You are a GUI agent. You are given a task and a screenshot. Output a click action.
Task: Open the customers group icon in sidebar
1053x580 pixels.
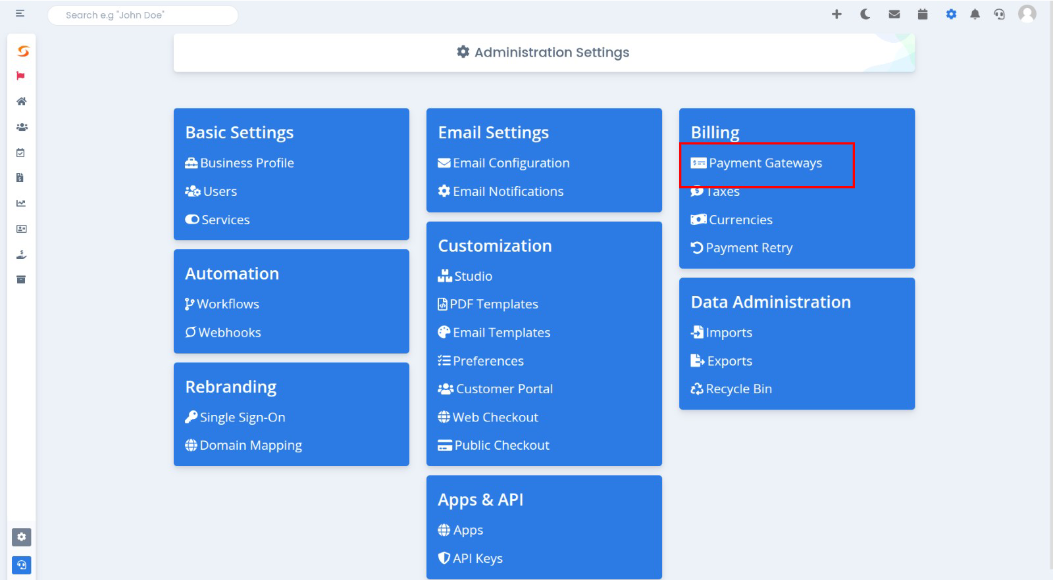[x=21, y=127]
